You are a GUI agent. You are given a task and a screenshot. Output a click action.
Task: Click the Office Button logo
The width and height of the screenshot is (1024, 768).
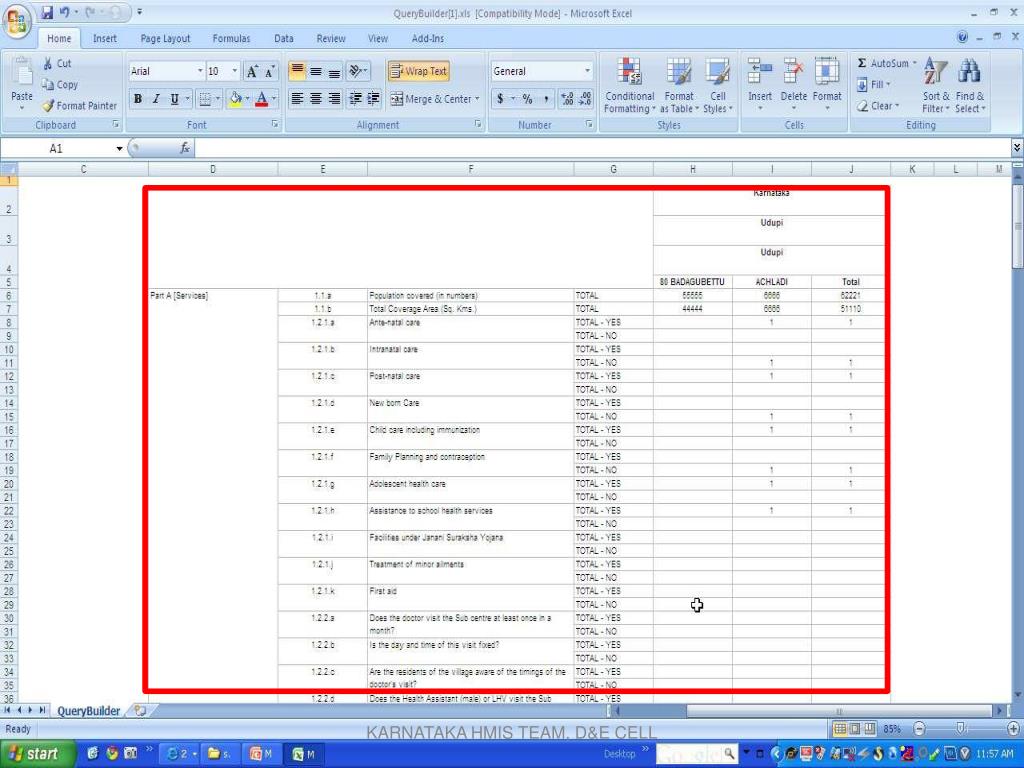pos(18,20)
